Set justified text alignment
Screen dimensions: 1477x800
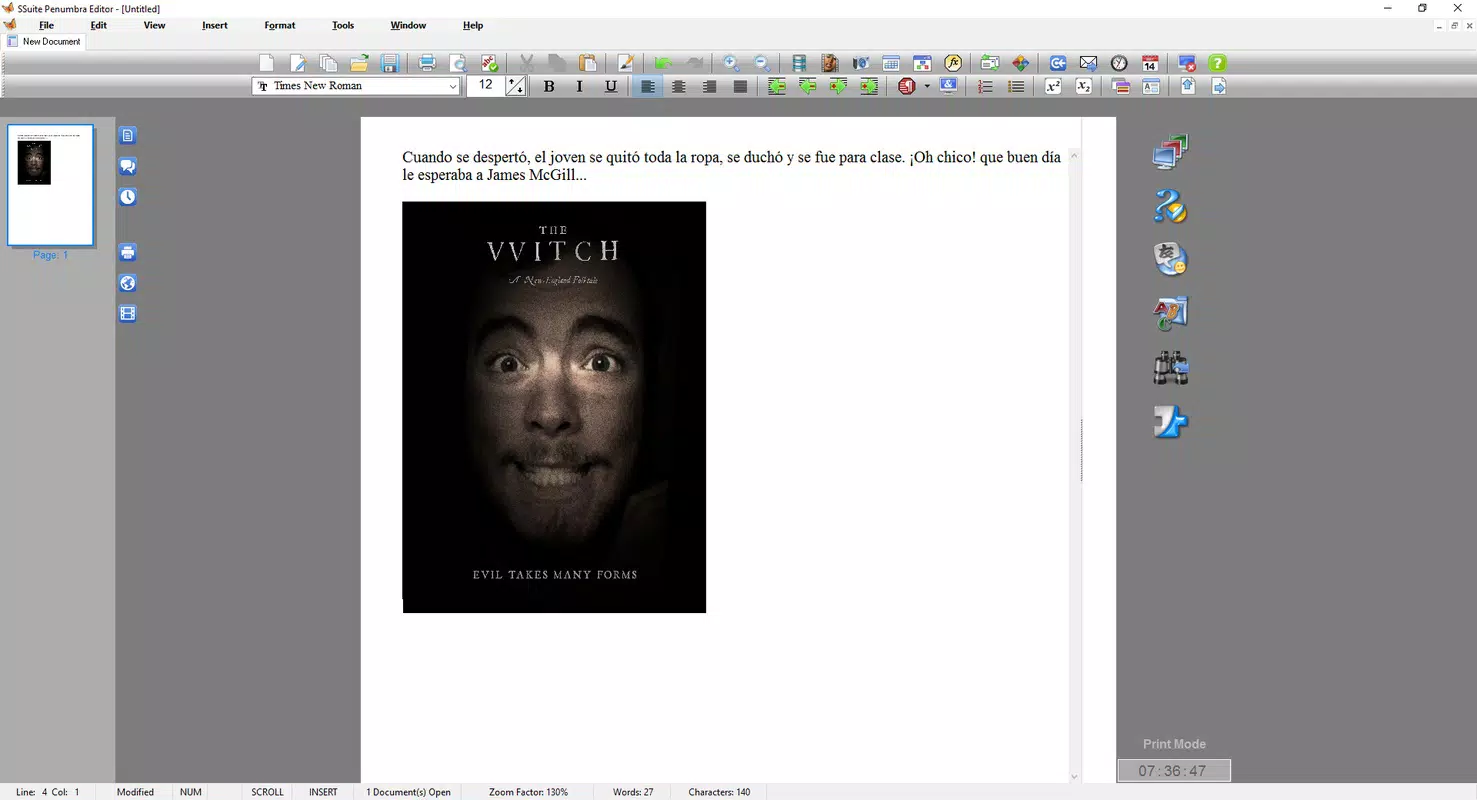(740, 87)
